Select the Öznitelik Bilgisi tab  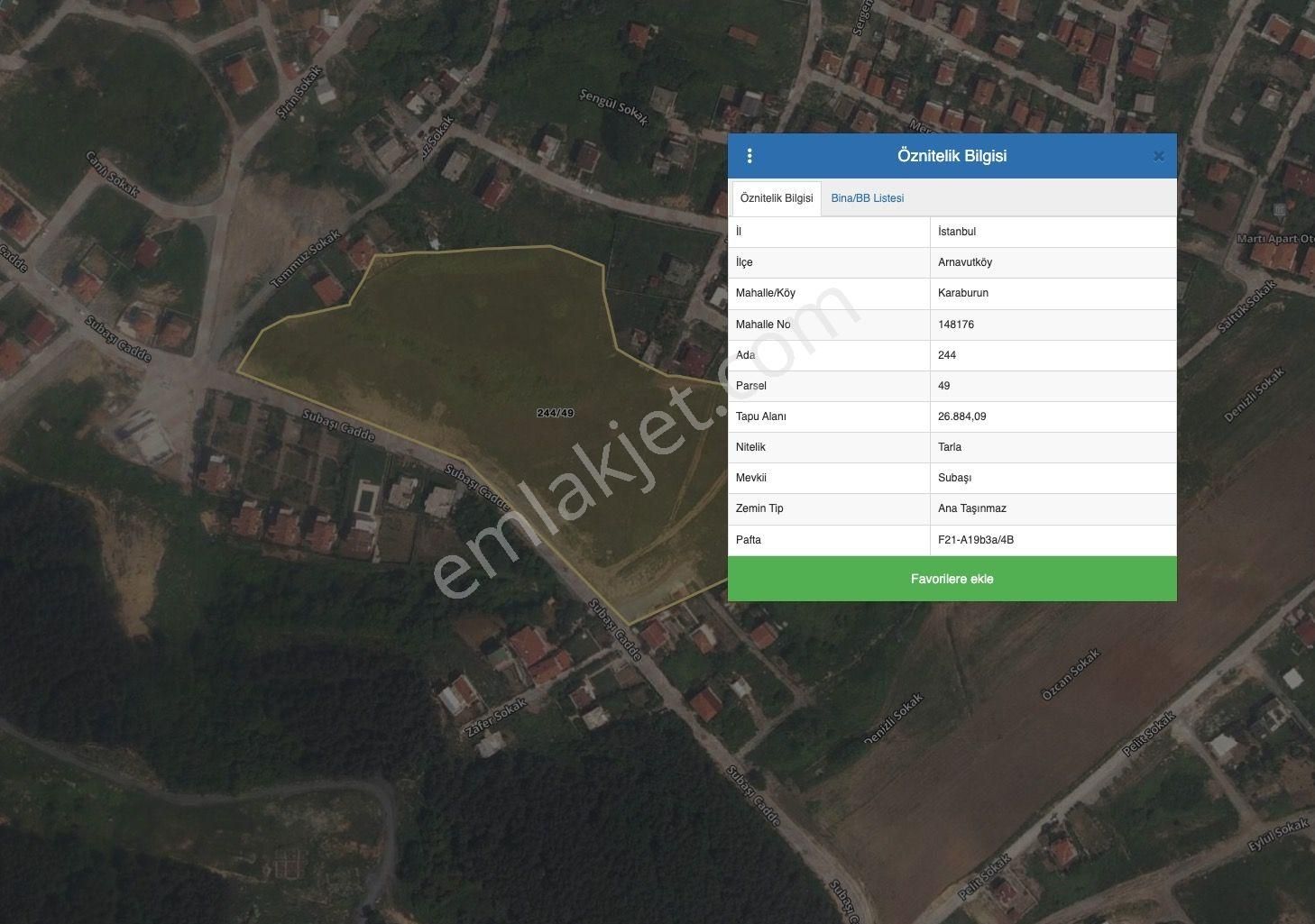tap(777, 197)
